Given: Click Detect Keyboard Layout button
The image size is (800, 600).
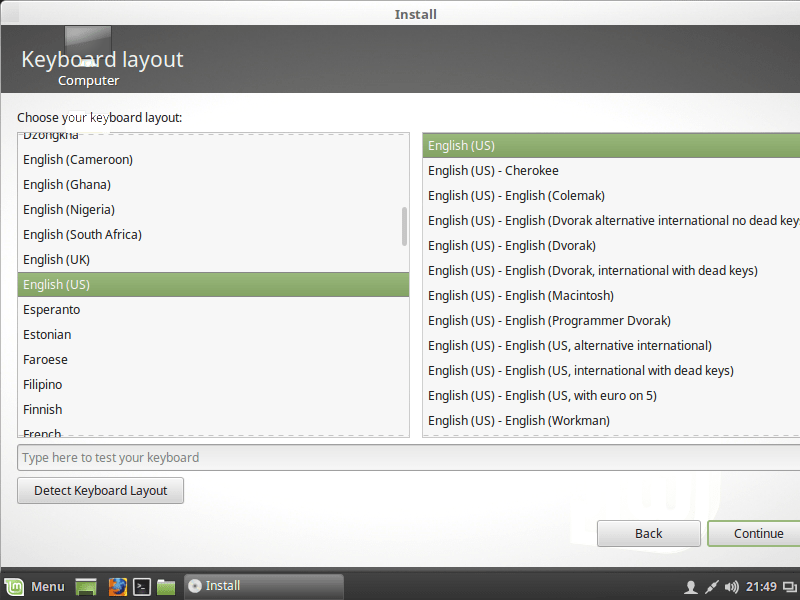Looking at the screenshot, I should tap(101, 490).
